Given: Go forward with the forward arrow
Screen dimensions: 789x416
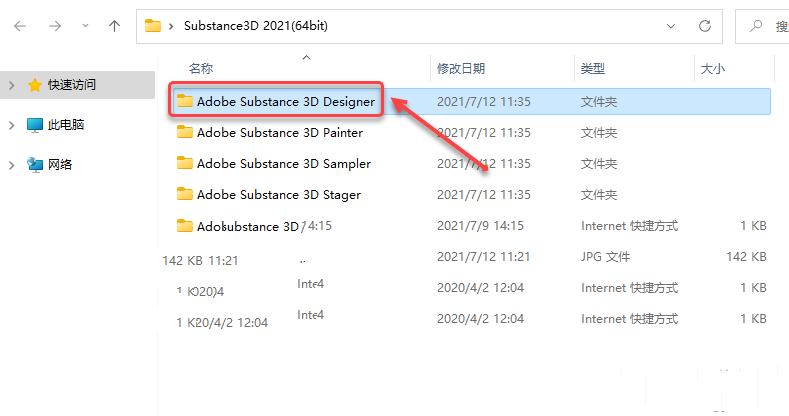Looking at the screenshot, I should pyautogui.click(x=55, y=26).
